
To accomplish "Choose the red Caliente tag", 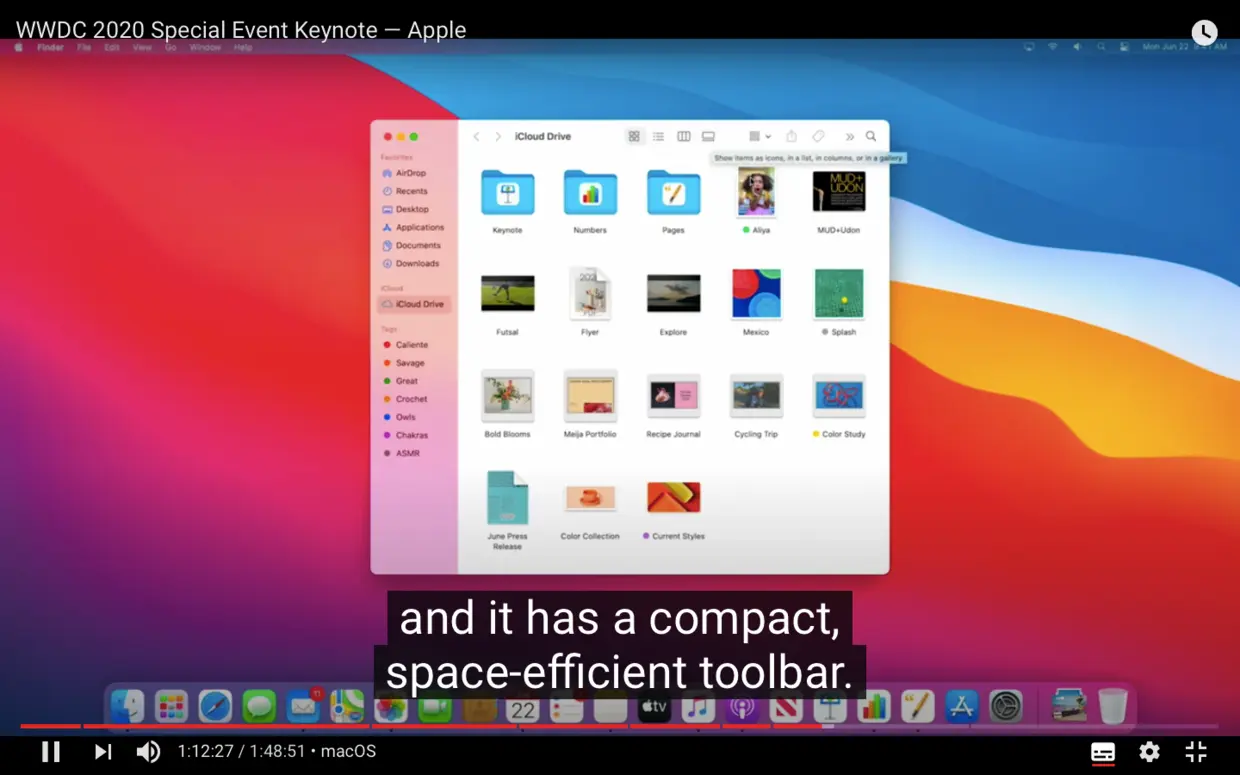I will pos(405,345).
